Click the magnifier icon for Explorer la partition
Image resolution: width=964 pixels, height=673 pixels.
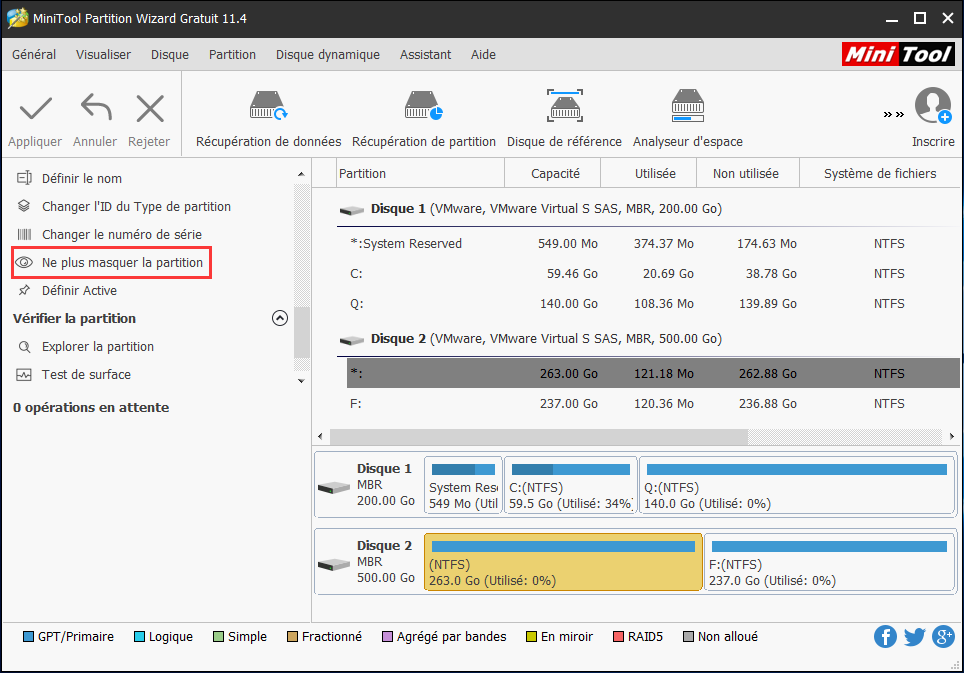pyautogui.click(x=24, y=347)
